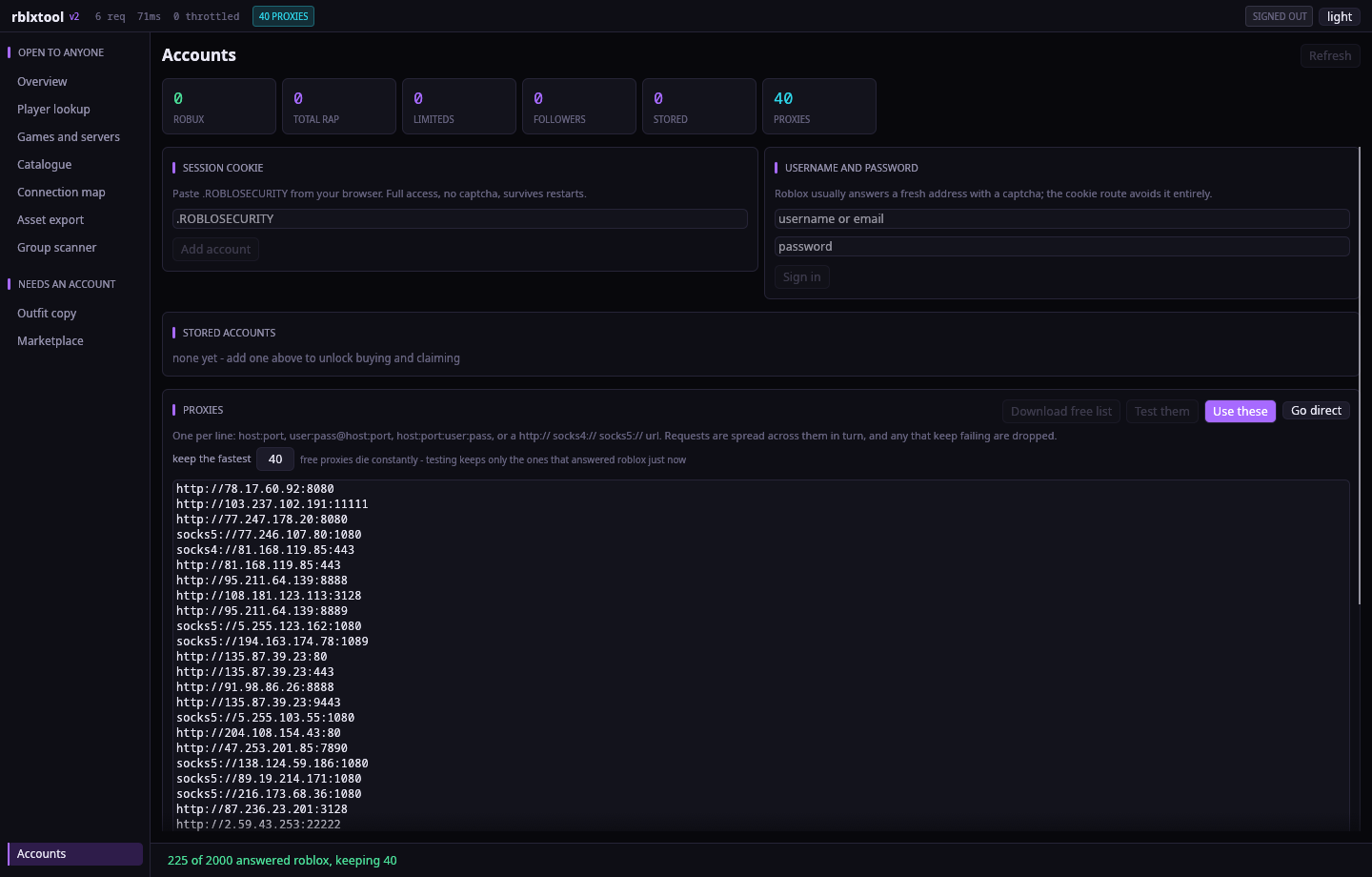The image size is (1372, 877).
Task: Click the '0 throttled' header stat
Action: [x=206, y=16]
